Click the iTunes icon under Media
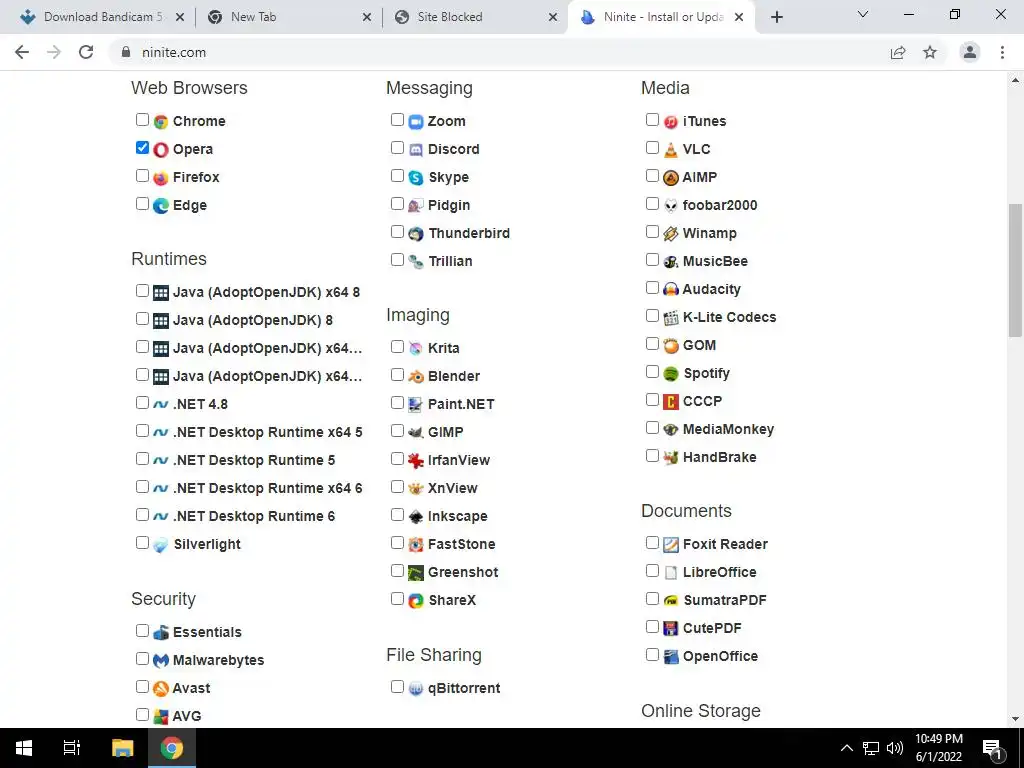Screen dimensions: 1024x768 [671, 121]
